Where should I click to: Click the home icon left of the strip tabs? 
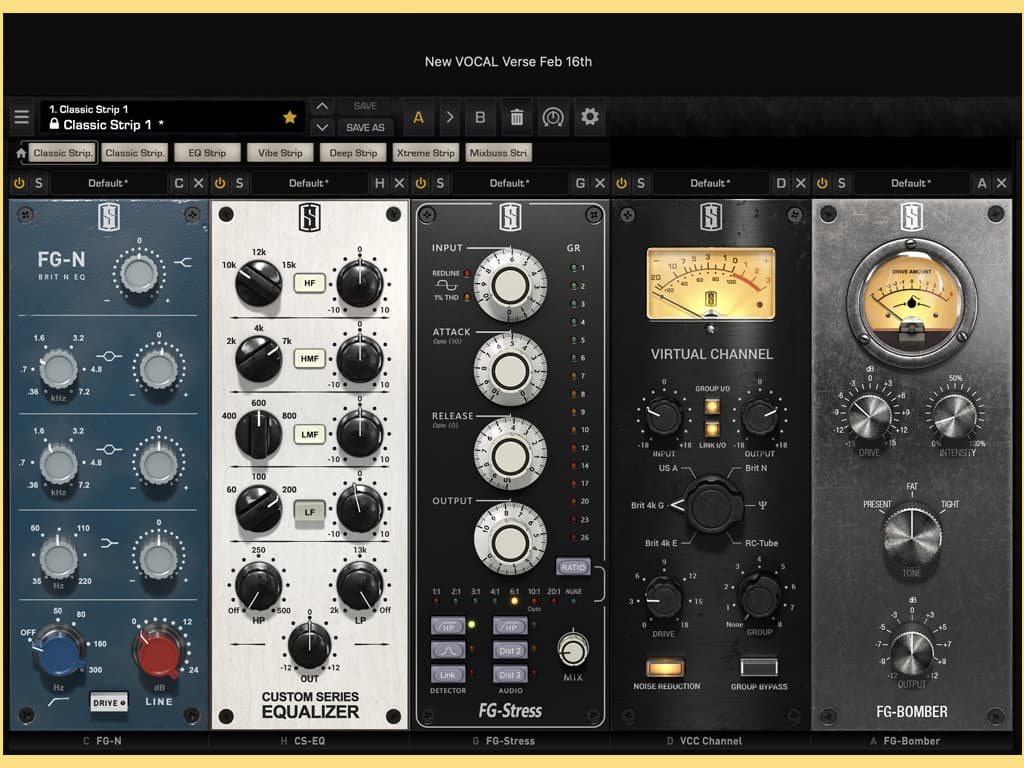click(21, 153)
